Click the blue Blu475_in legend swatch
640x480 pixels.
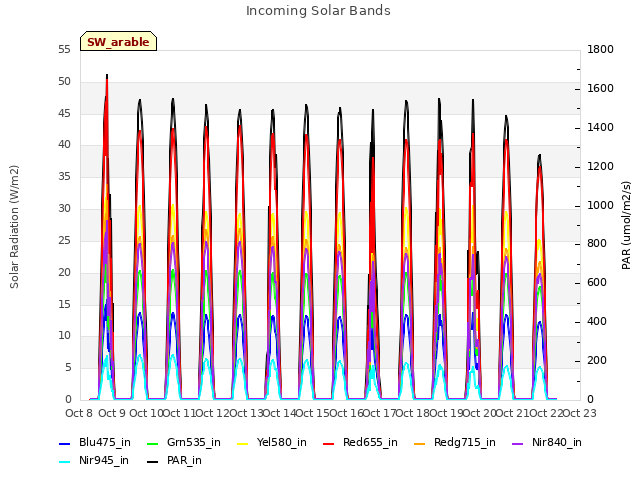[65, 444]
